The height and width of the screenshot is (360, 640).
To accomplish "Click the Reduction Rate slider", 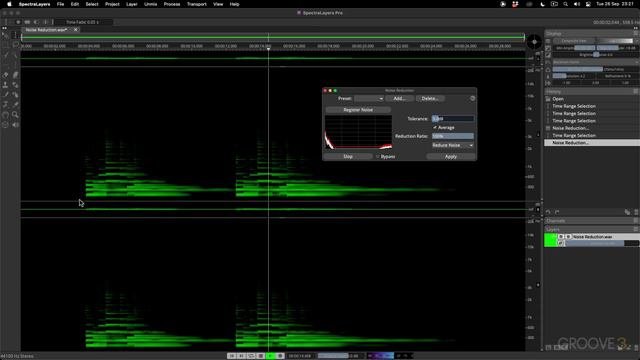I will (453, 136).
